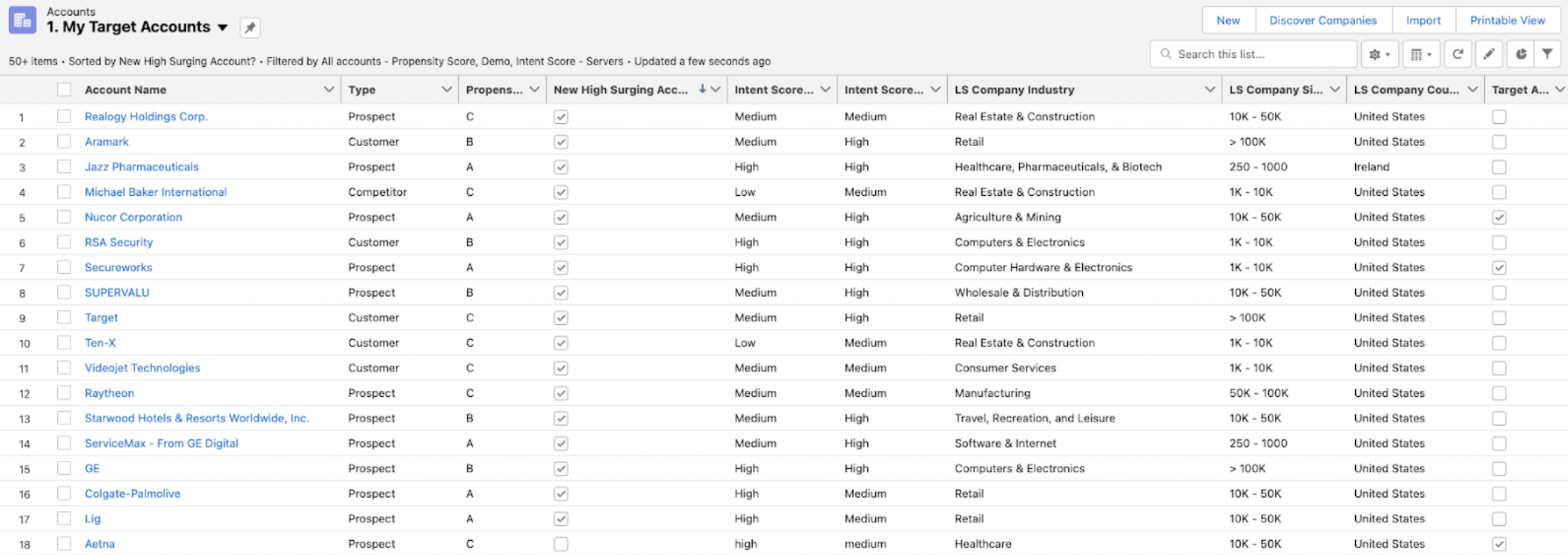The height and width of the screenshot is (555, 1568).
Task: Click 'Ireland' country cell
Action: [x=1371, y=167]
